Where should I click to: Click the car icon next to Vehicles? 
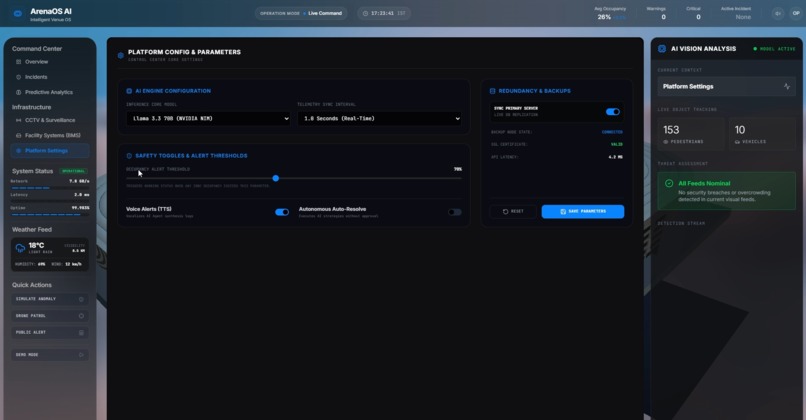tap(737, 142)
